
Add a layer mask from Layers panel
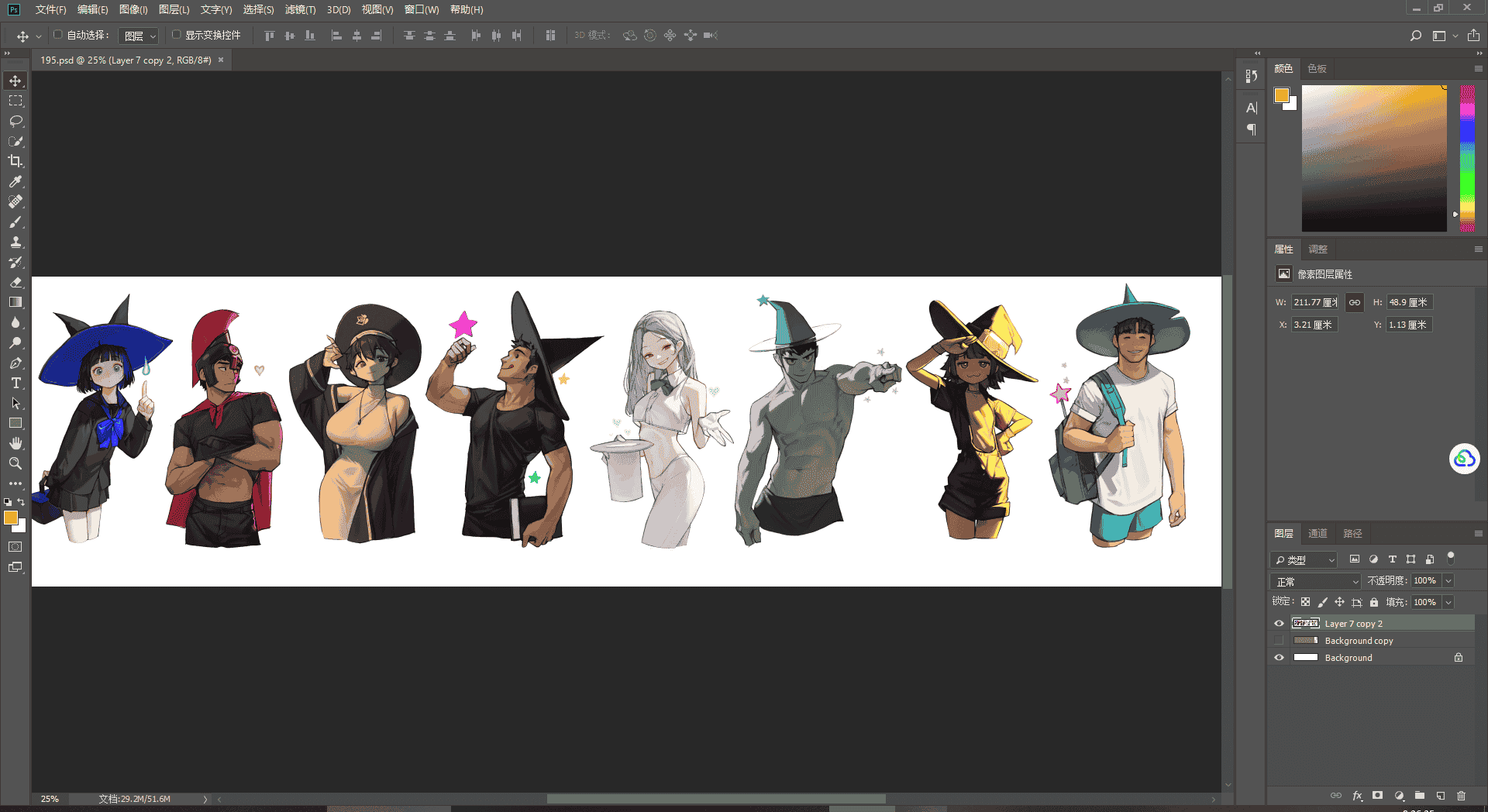pos(1377,796)
